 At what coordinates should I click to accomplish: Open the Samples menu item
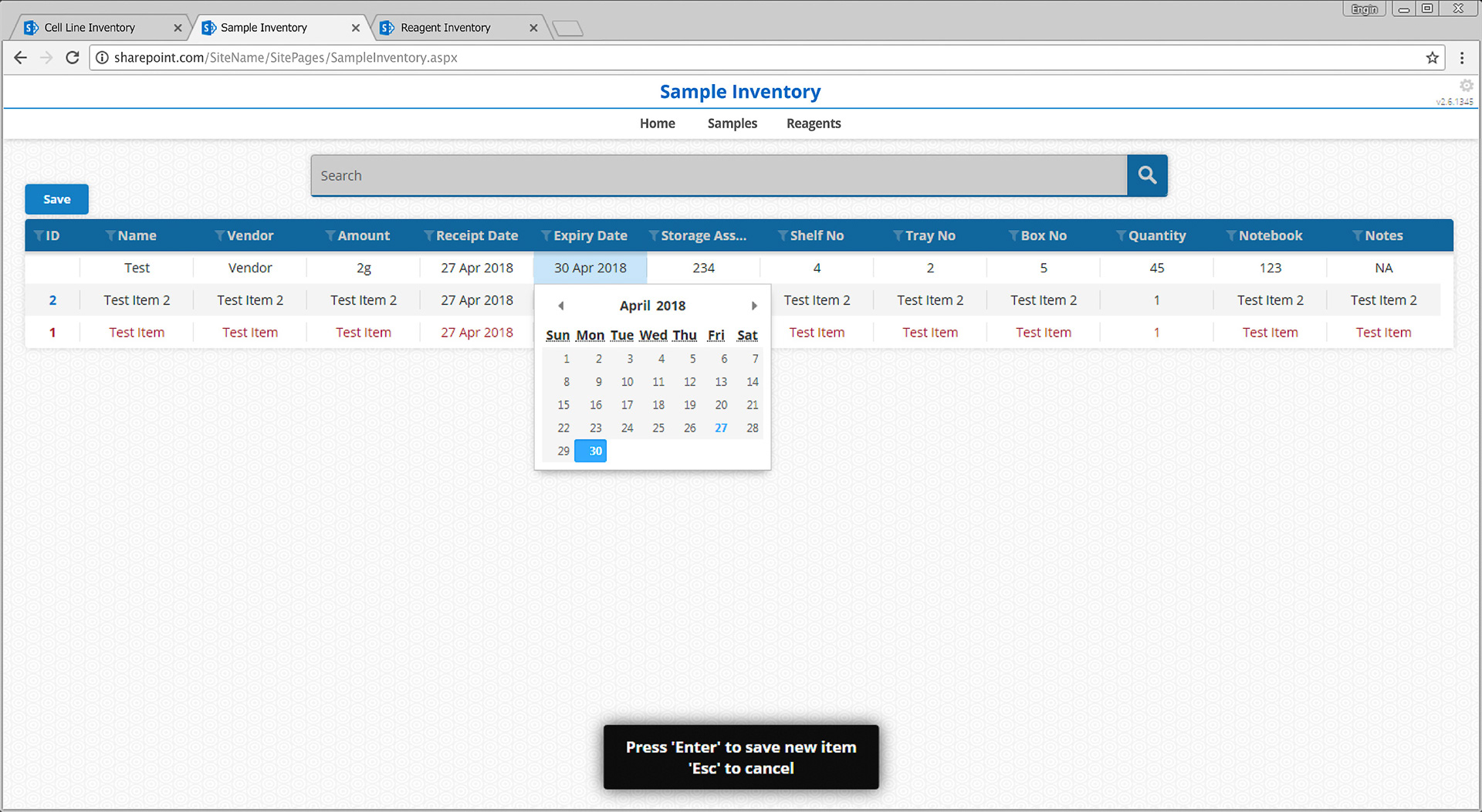pyautogui.click(x=733, y=123)
